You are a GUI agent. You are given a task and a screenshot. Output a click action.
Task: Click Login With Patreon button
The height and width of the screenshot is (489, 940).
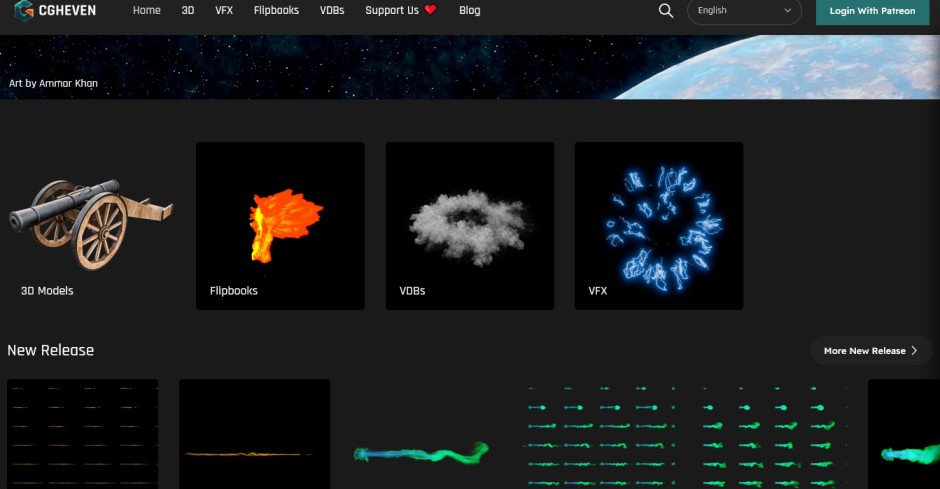coord(872,11)
